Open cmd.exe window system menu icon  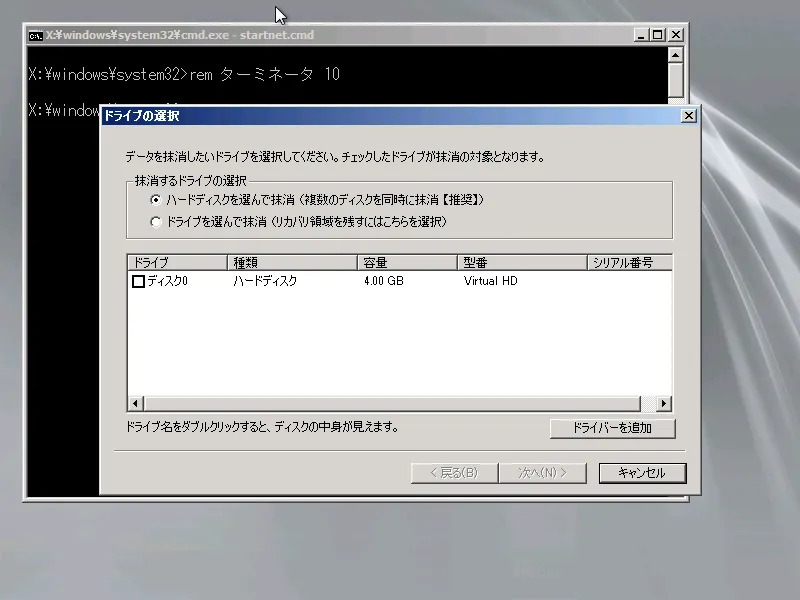[x=36, y=35]
